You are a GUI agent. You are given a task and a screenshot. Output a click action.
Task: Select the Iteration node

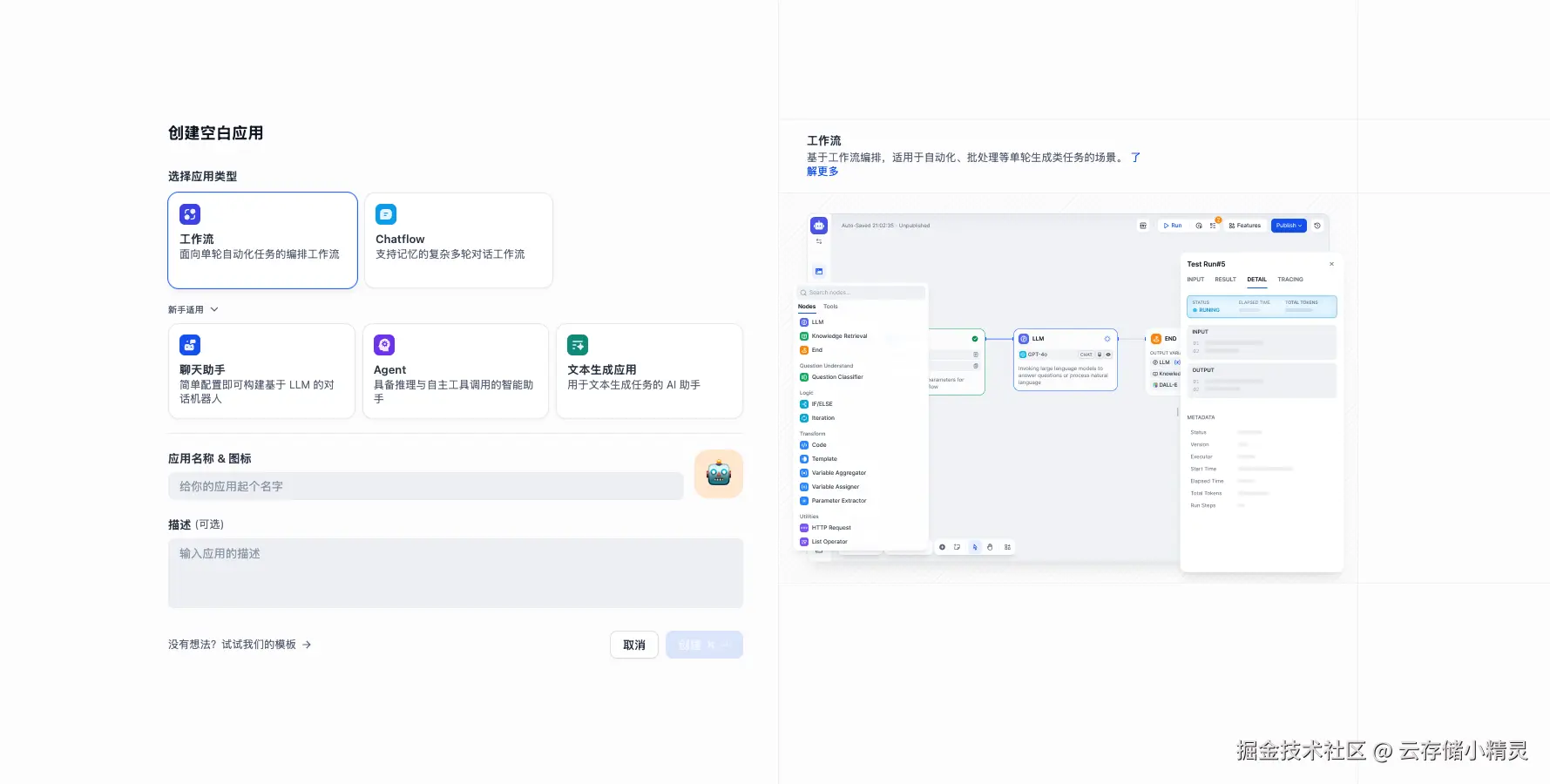tap(820, 417)
